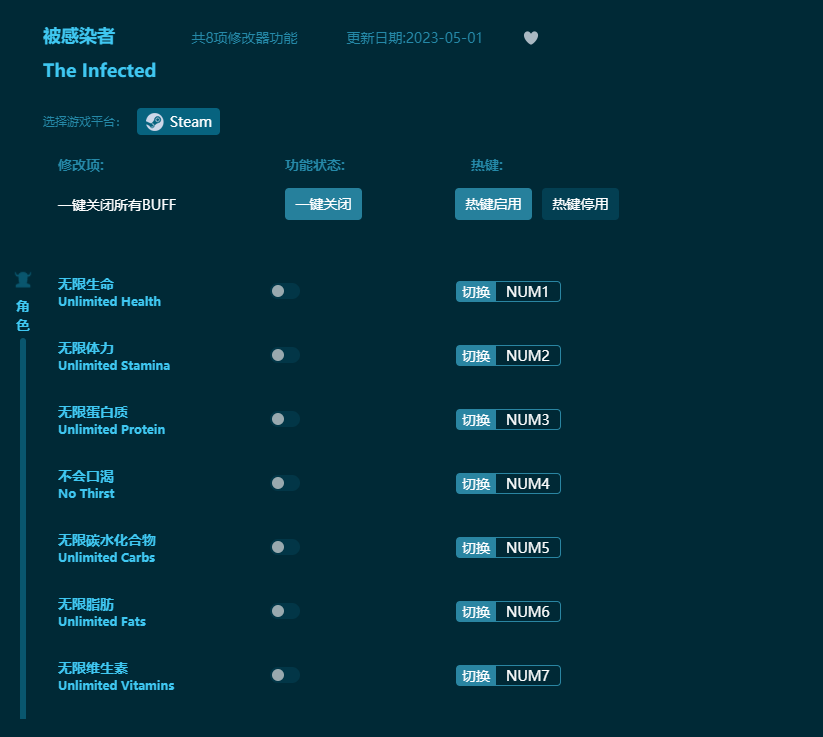Viewport: 823px width, 737px height.
Task: Click the title The Infected
Action: coord(99,70)
